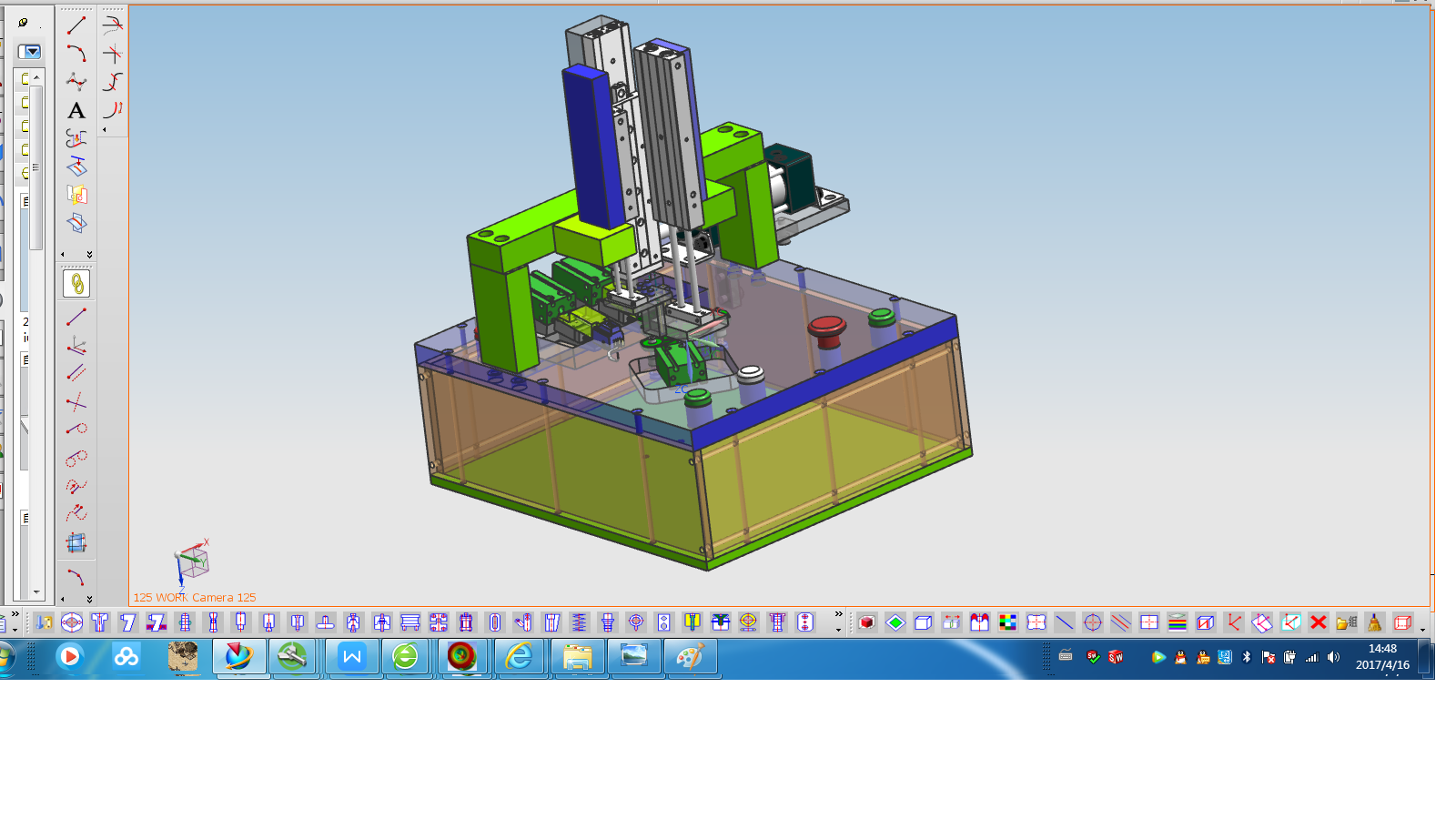The width and height of the screenshot is (1456, 819).
Task: Click the rounded slot icon in bottom toolbar
Action: 495,622
